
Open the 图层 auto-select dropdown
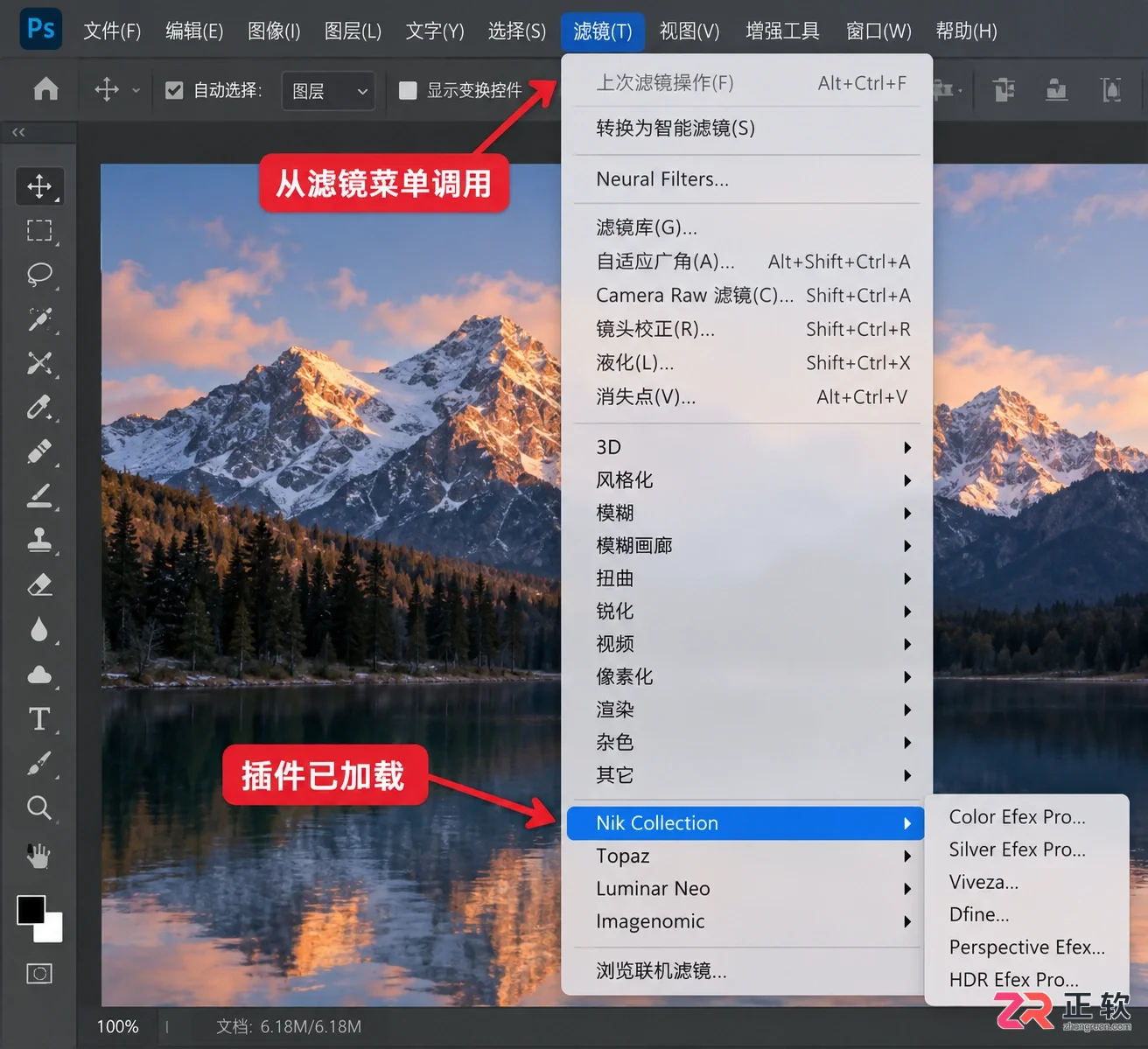(x=329, y=91)
